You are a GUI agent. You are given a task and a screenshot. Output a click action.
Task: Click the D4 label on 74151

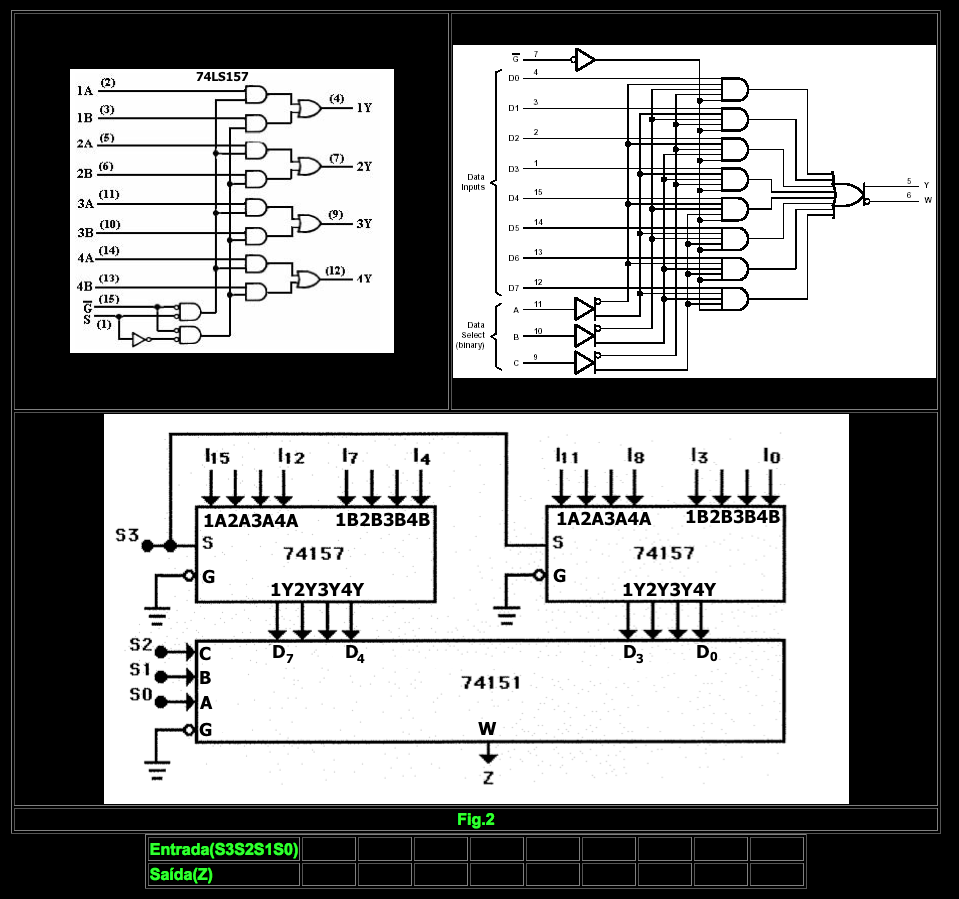click(355, 654)
